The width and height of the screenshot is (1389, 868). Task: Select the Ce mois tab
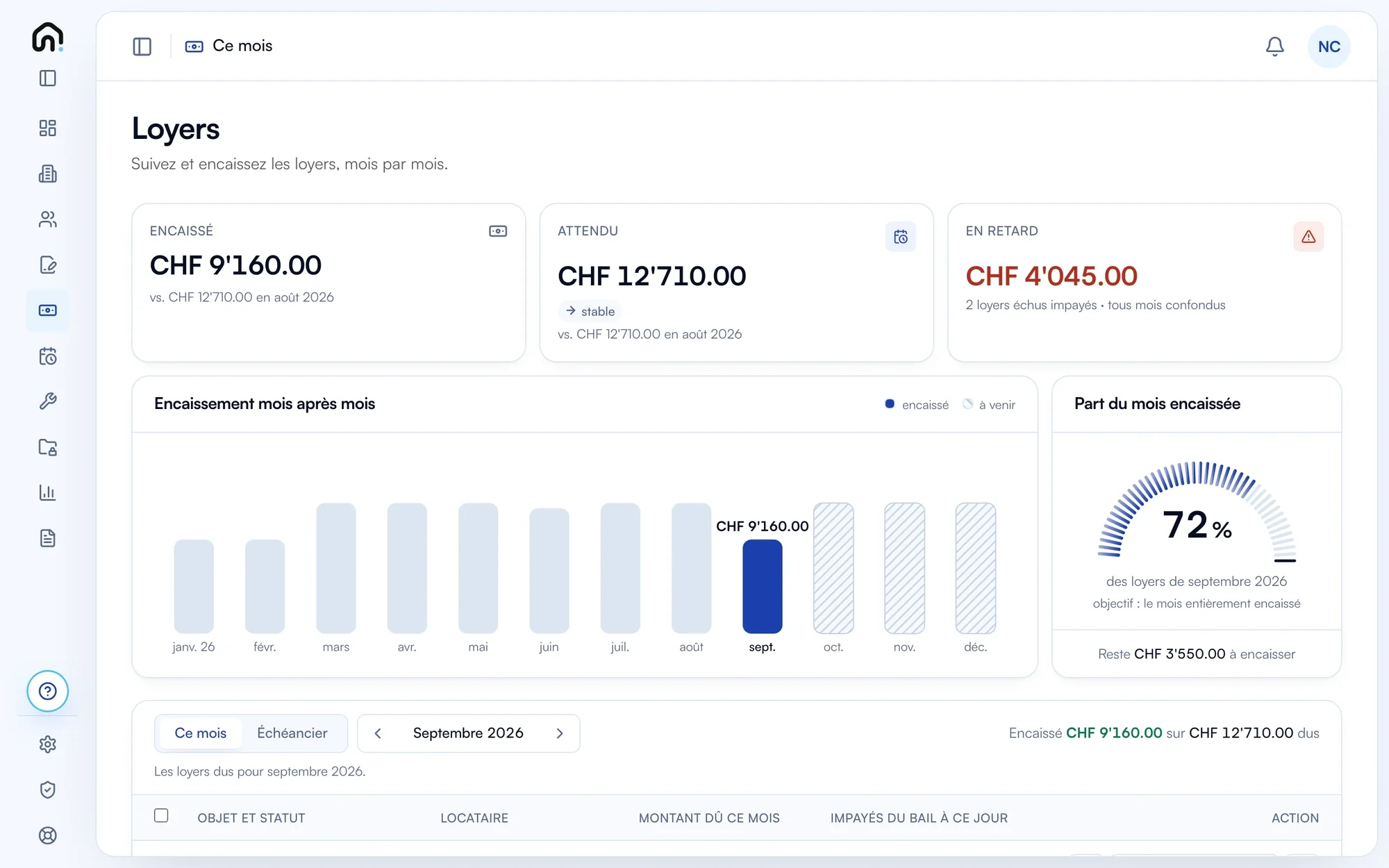pyautogui.click(x=200, y=733)
